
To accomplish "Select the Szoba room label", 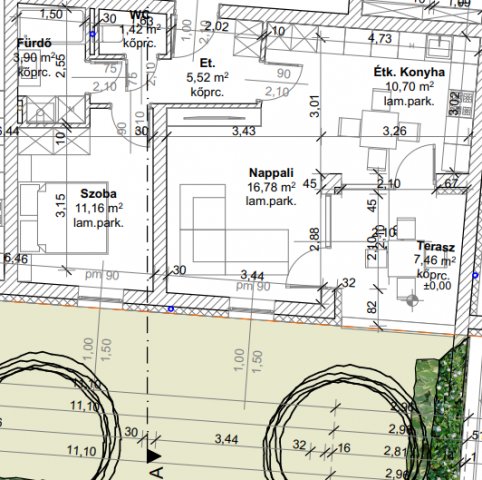I will (98, 194).
